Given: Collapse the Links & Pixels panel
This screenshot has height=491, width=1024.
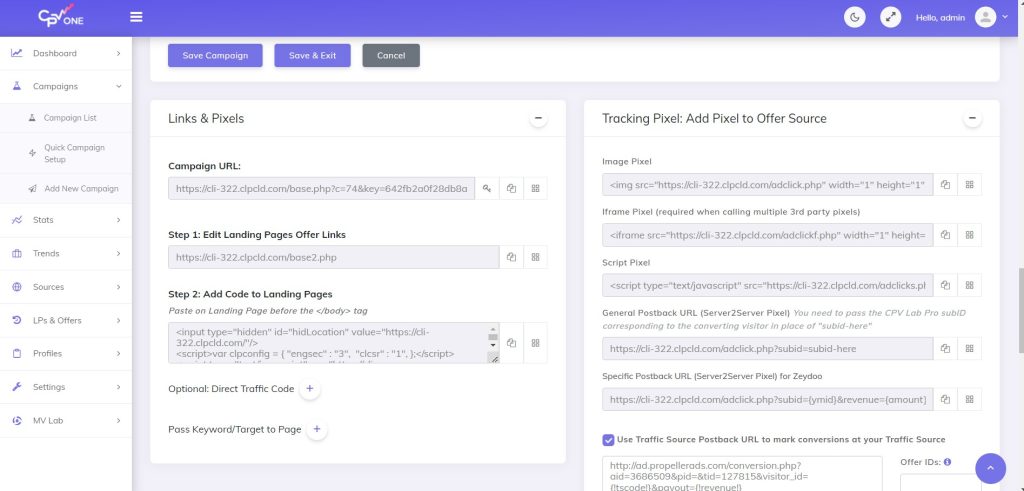Looking at the screenshot, I should pos(538,118).
